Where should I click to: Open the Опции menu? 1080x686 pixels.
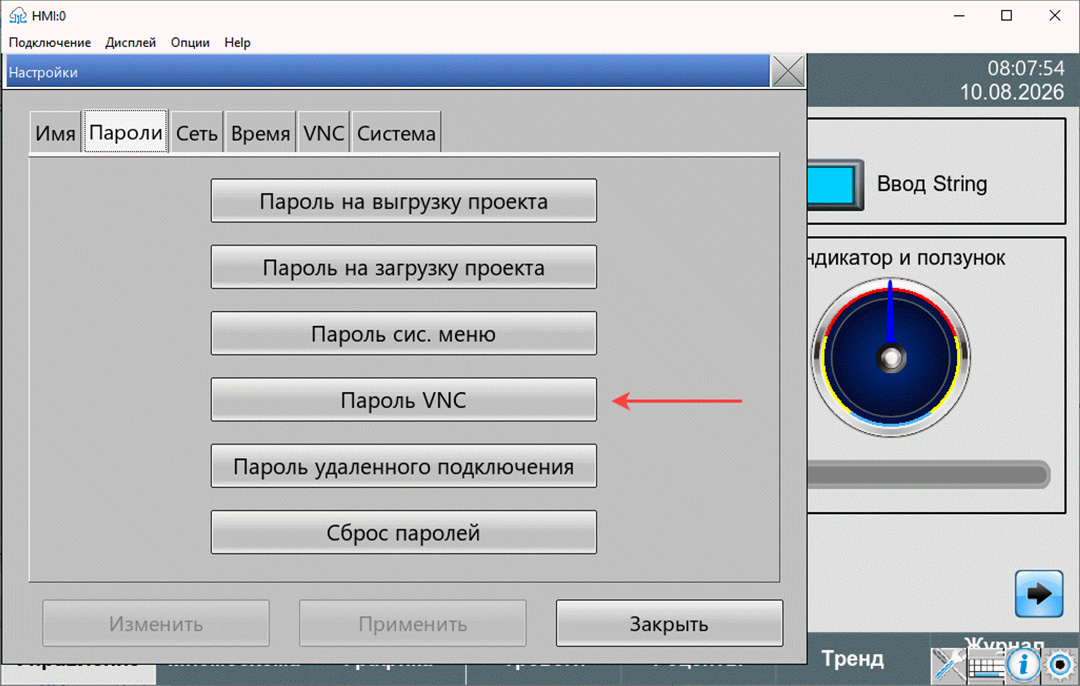(190, 43)
